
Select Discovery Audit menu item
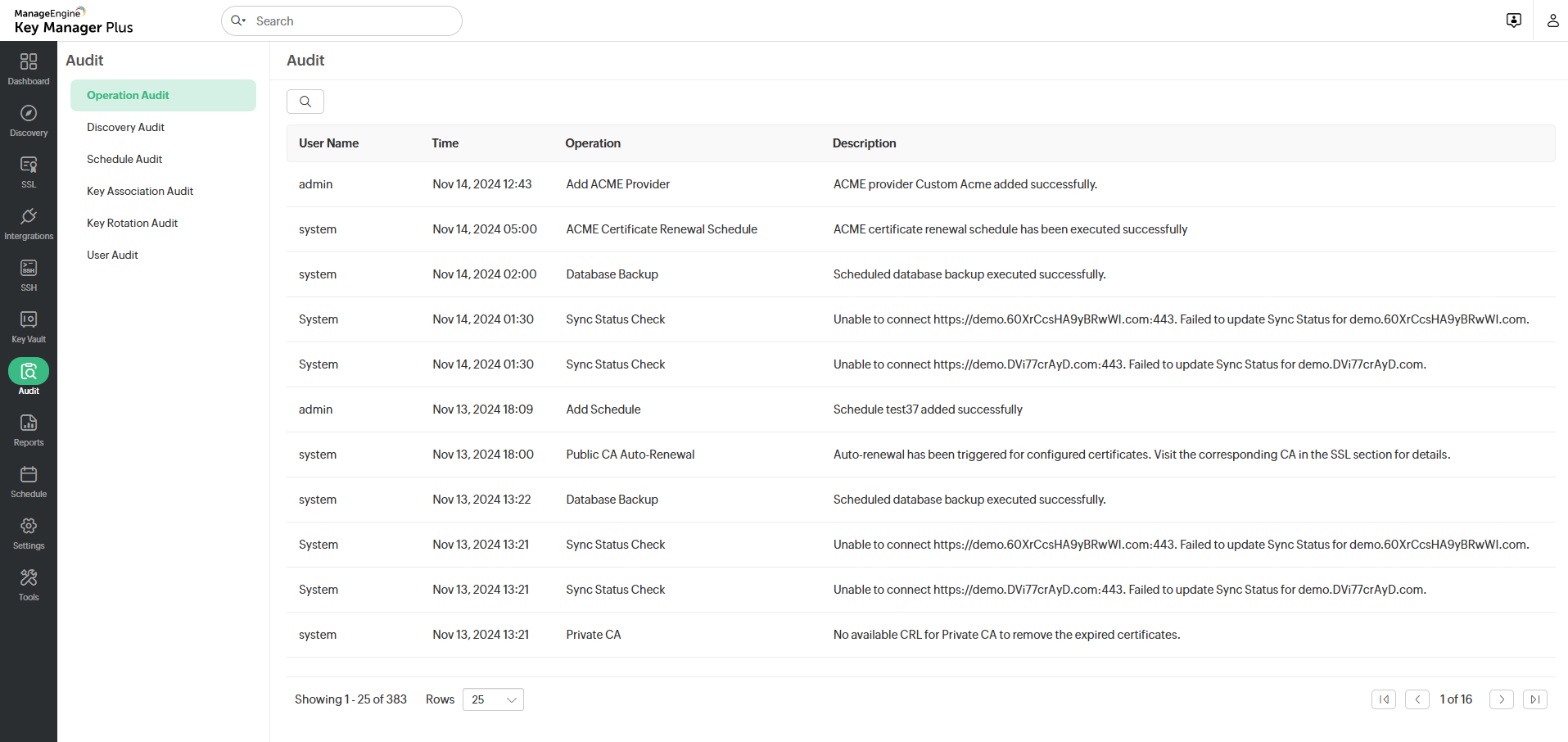click(x=125, y=127)
